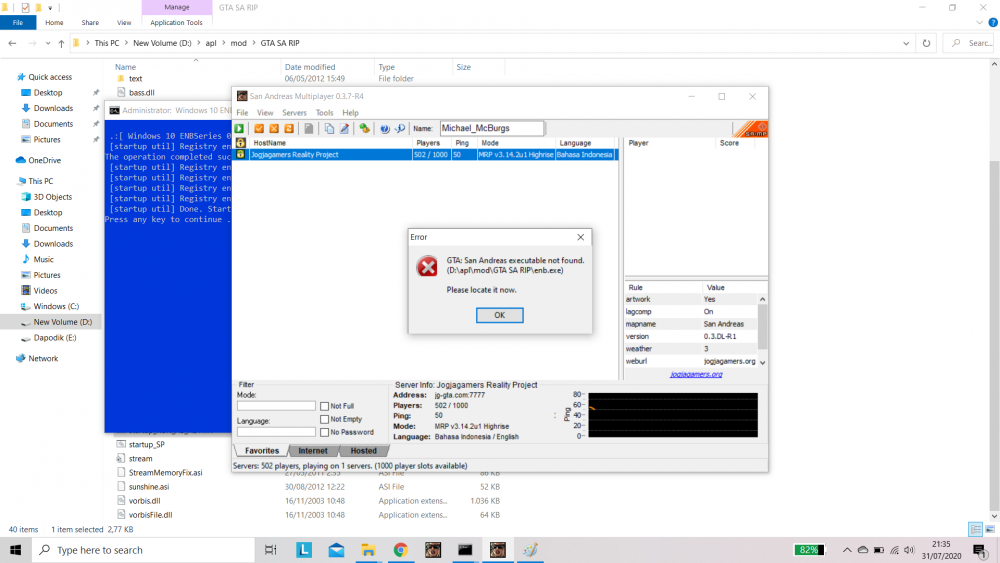1000x563 pixels.
Task: Click the padlock column header icon
Action: [240, 143]
